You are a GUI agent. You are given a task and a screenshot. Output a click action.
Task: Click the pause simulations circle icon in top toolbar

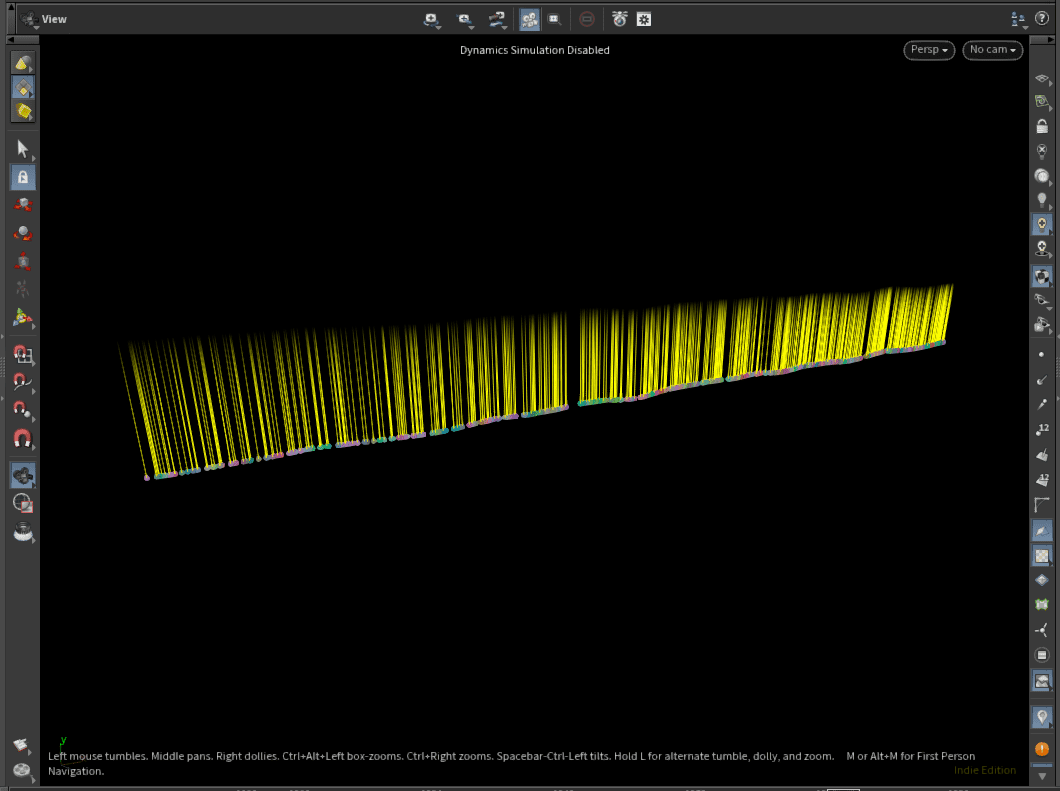(587, 19)
